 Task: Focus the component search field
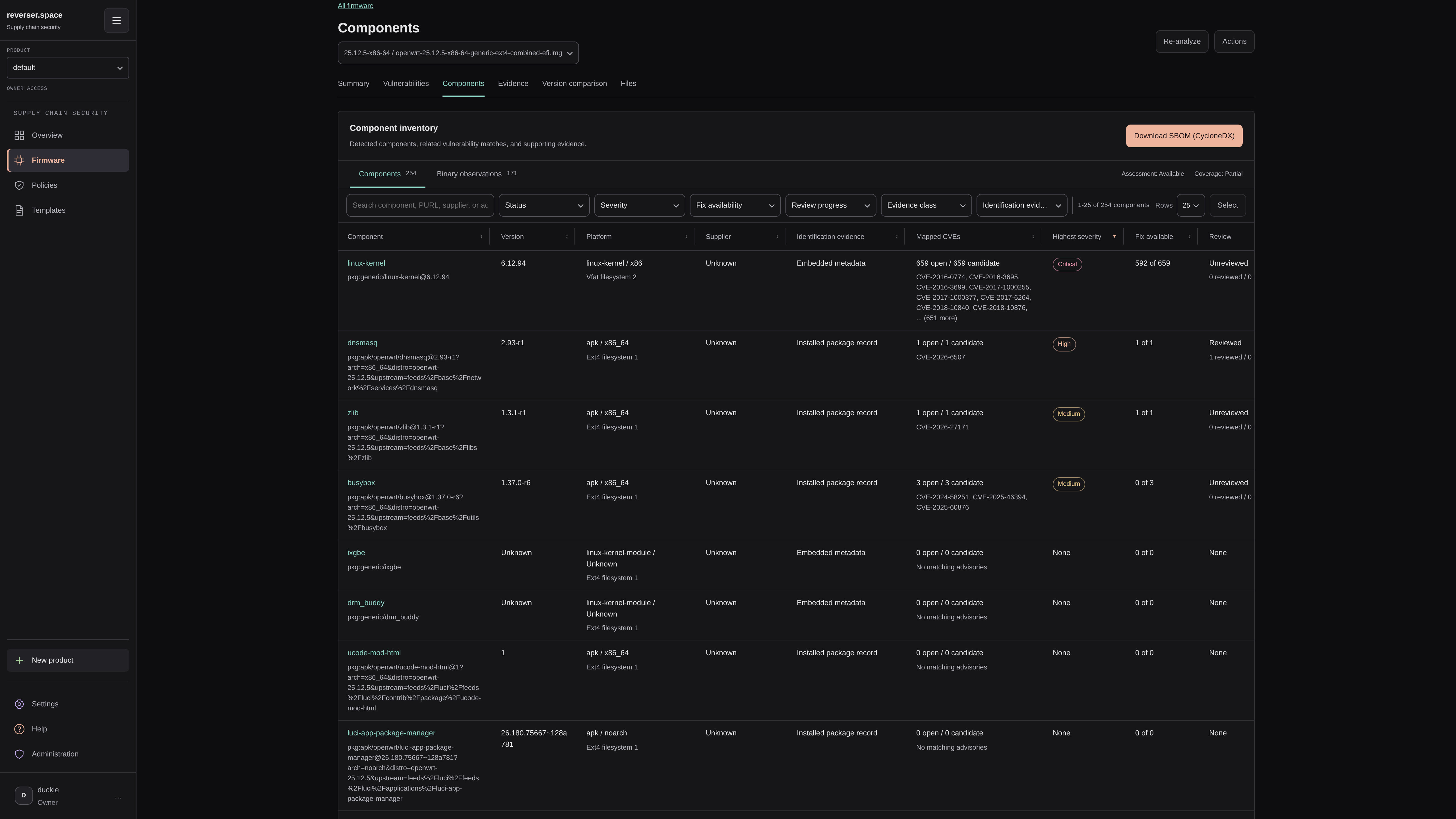(420, 205)
